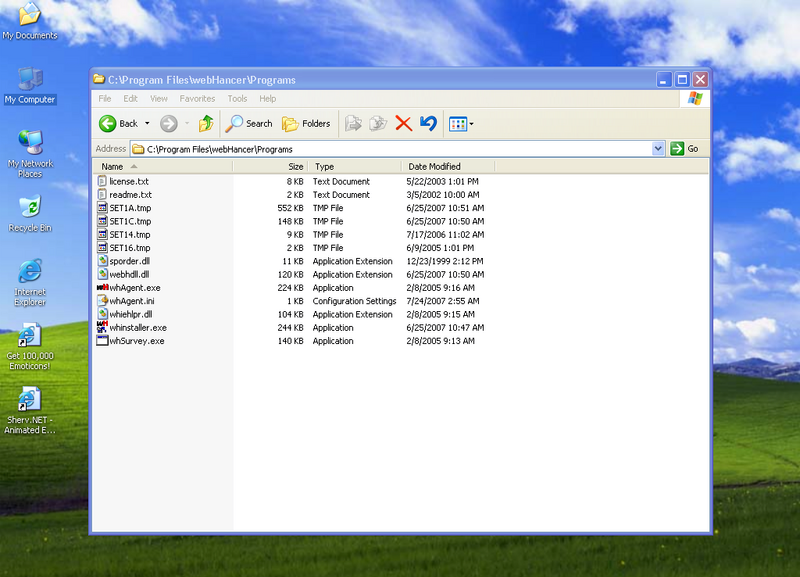Sort files by Type column header
This screenshot has height=577, width=800.
point(355,166)
